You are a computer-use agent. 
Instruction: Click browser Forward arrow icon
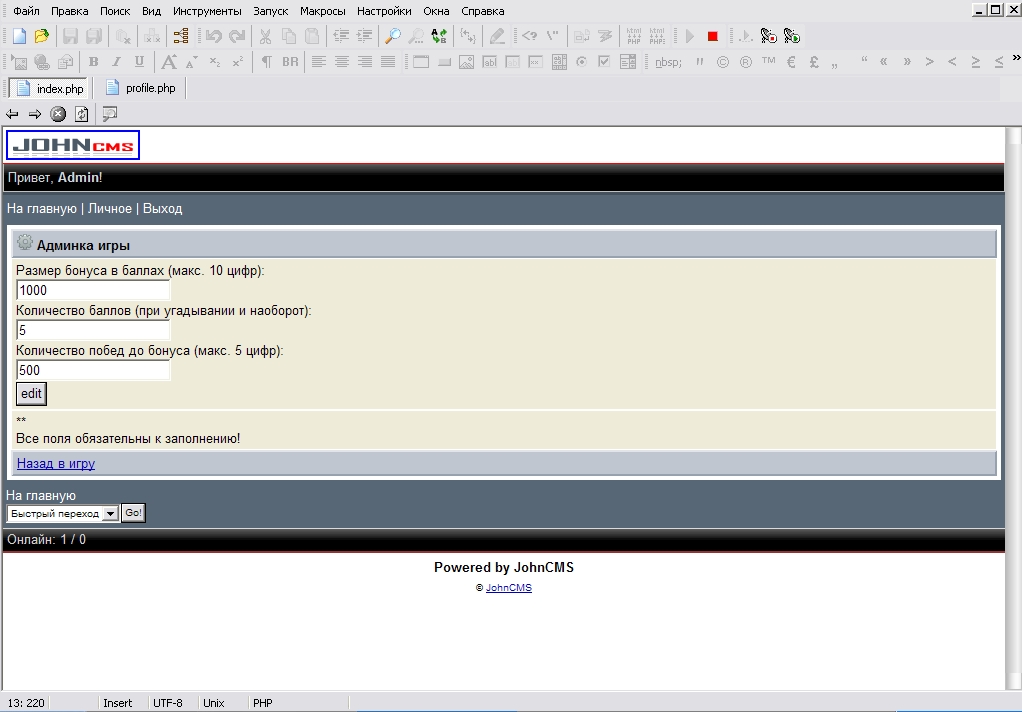[35, 114]
